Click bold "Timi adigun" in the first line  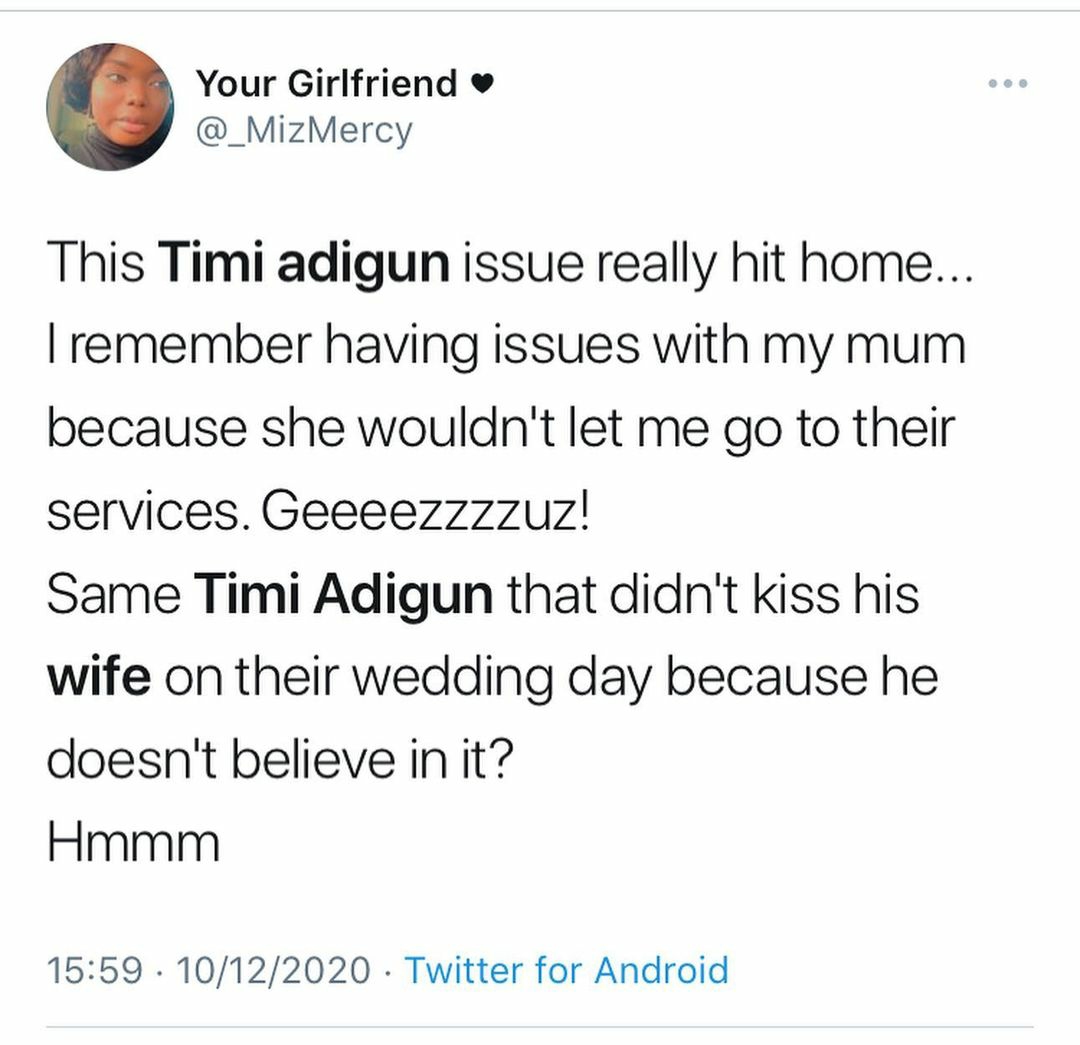tap(303, 264)
